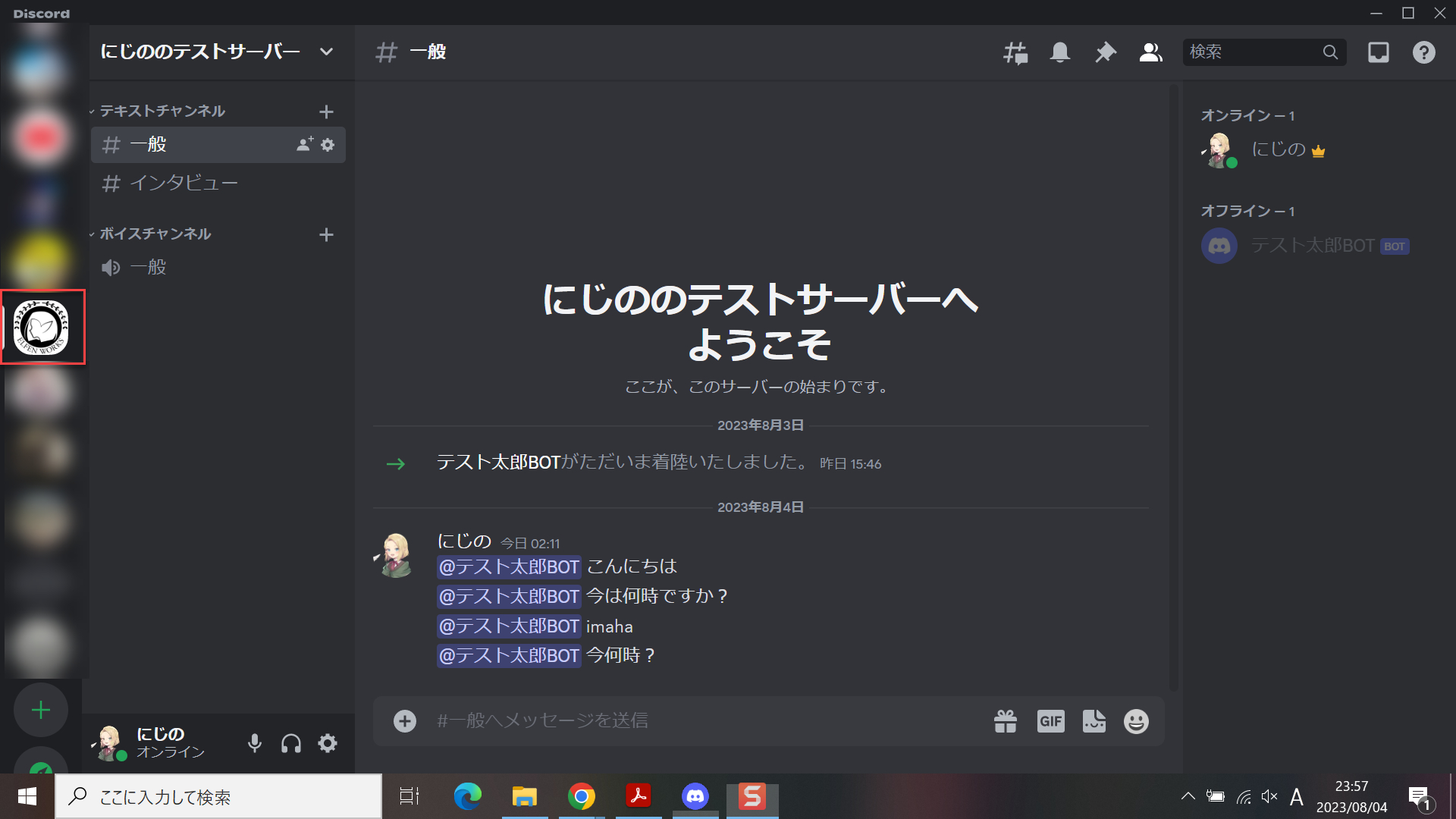Screen dimensions: 1456x819
Task: Toggle the member list visibility
Action: coord(1150,52)
